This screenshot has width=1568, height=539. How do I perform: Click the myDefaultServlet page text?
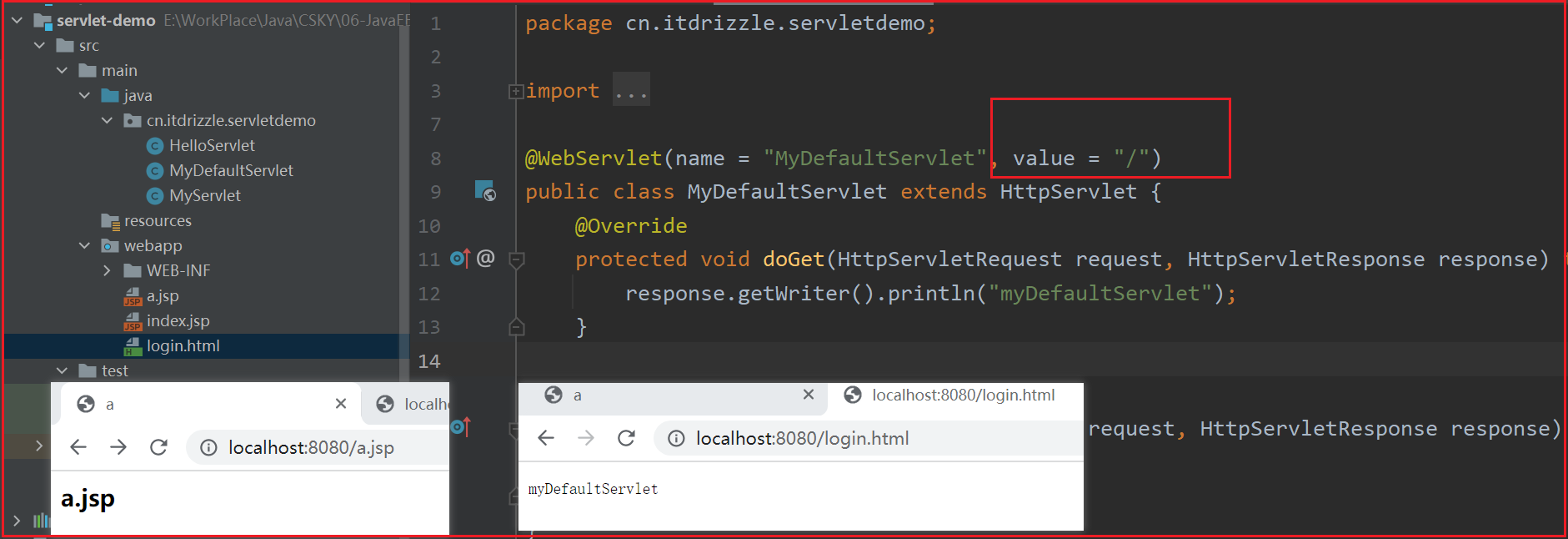(593, 489)
